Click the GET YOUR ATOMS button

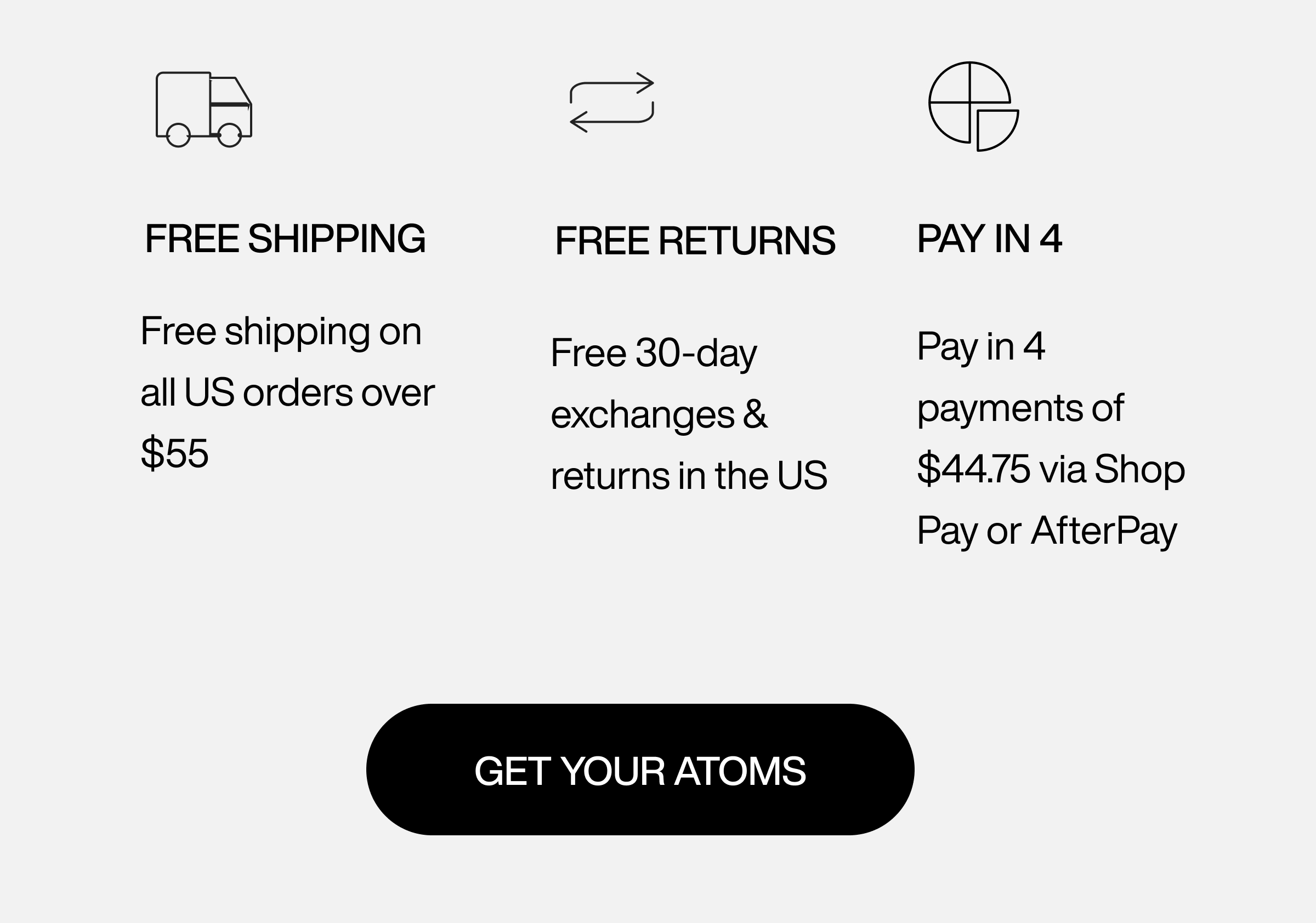click(x=640, y=770)
